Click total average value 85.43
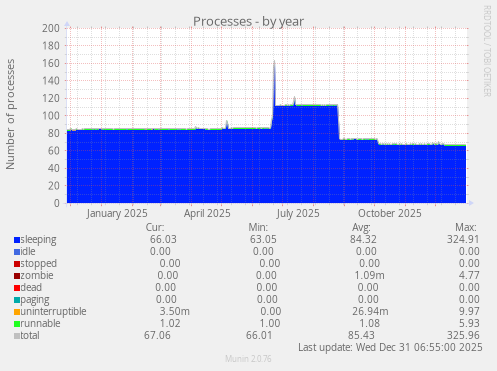This screenshot has width=497, height=371. (x=361, y=335)
